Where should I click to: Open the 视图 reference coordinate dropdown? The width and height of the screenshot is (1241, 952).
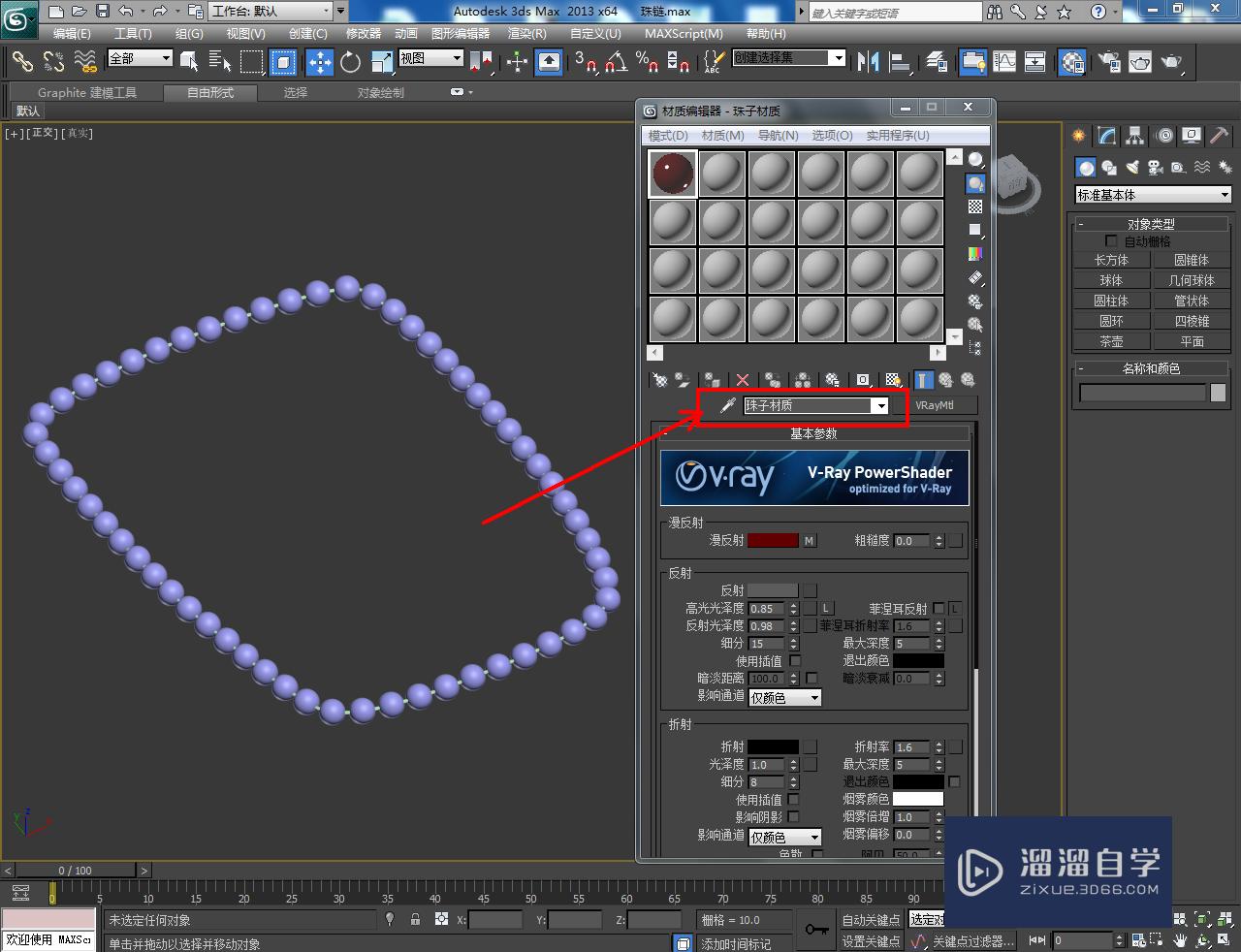(x=431, y=58)
